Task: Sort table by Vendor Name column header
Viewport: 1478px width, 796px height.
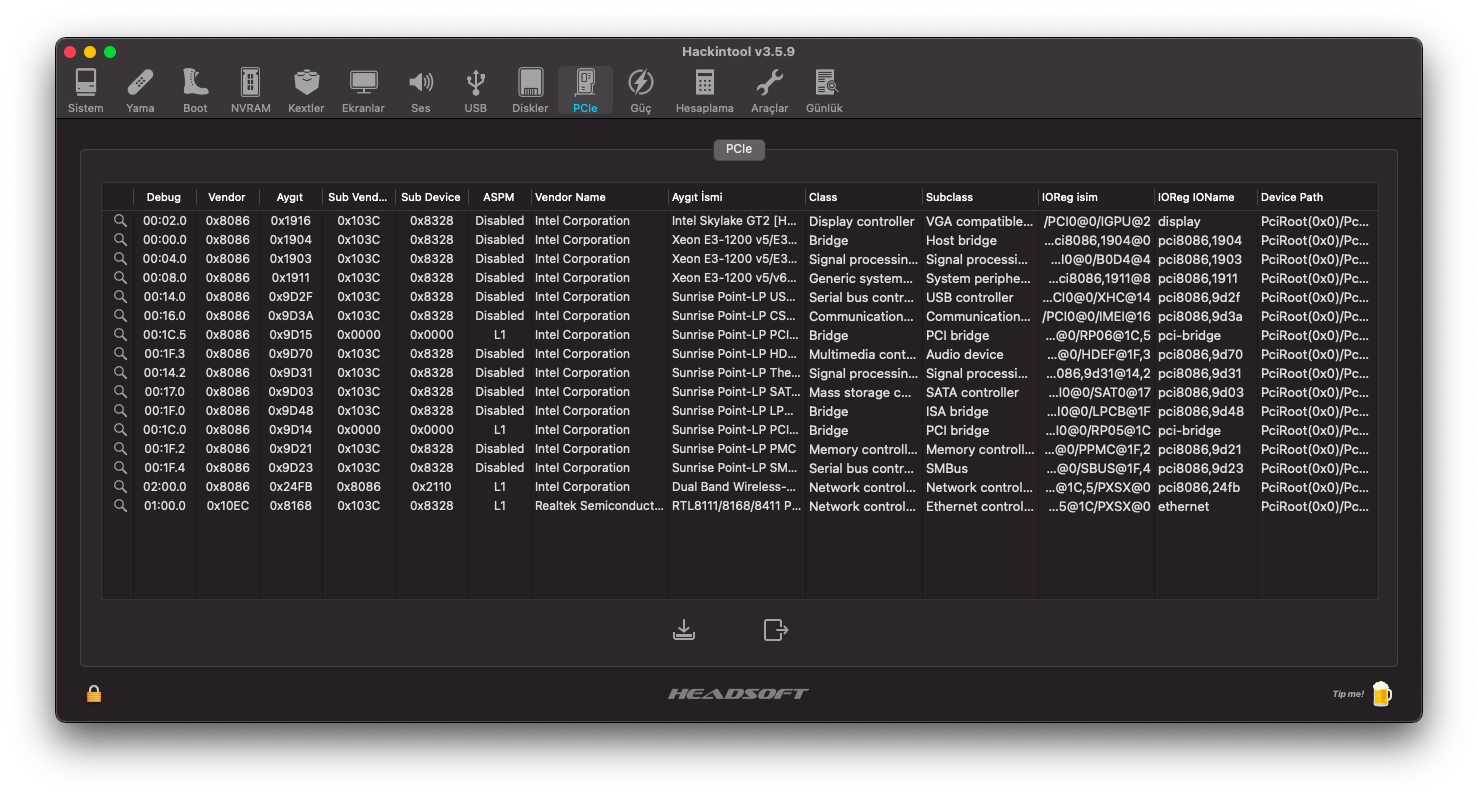Action: click(x=599, y=197)
